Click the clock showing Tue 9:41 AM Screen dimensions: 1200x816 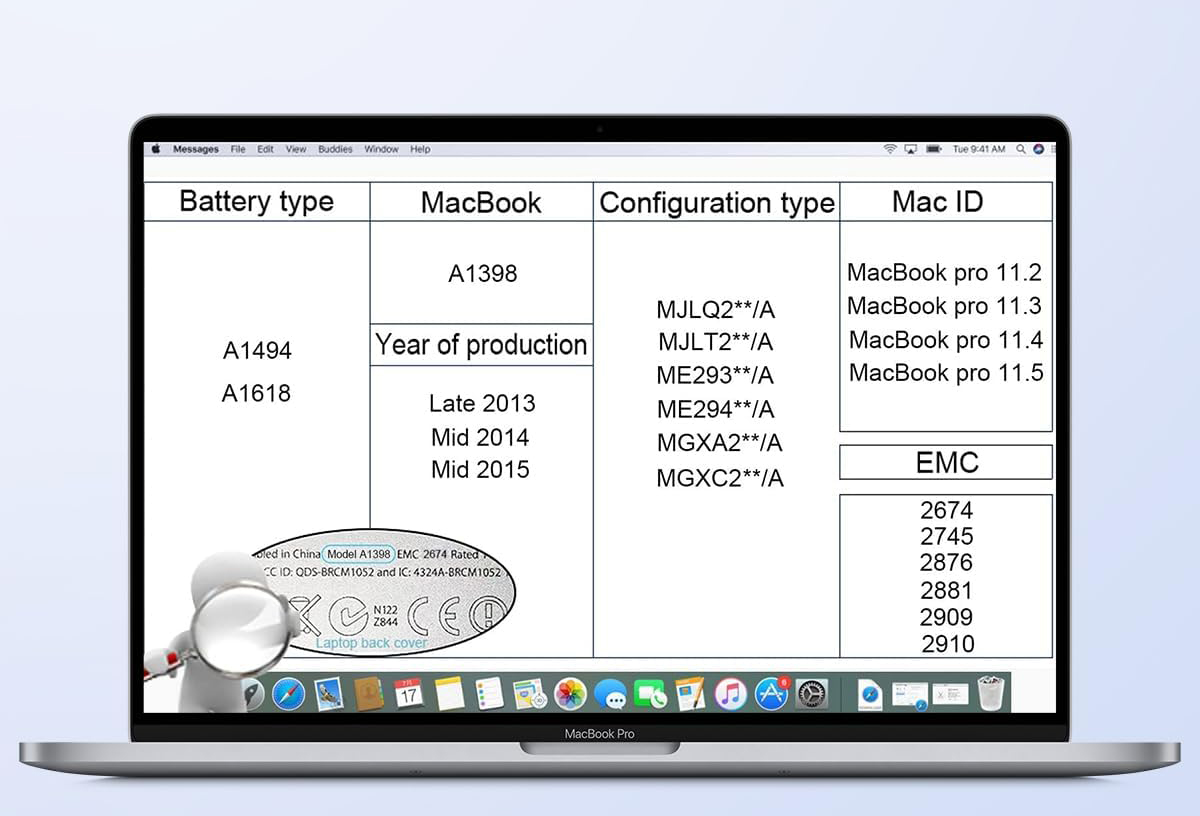tap(978, 149)
